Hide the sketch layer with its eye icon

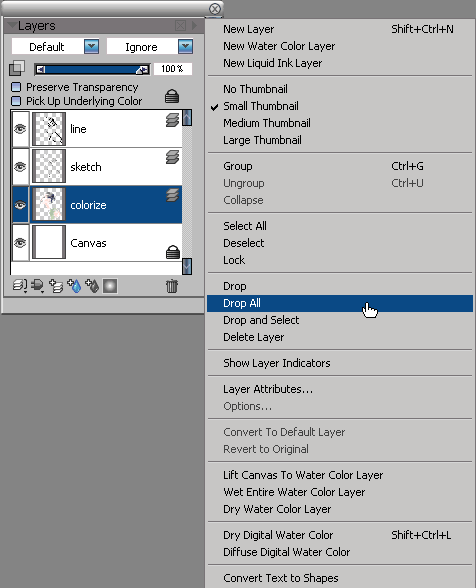click(20, 166)
